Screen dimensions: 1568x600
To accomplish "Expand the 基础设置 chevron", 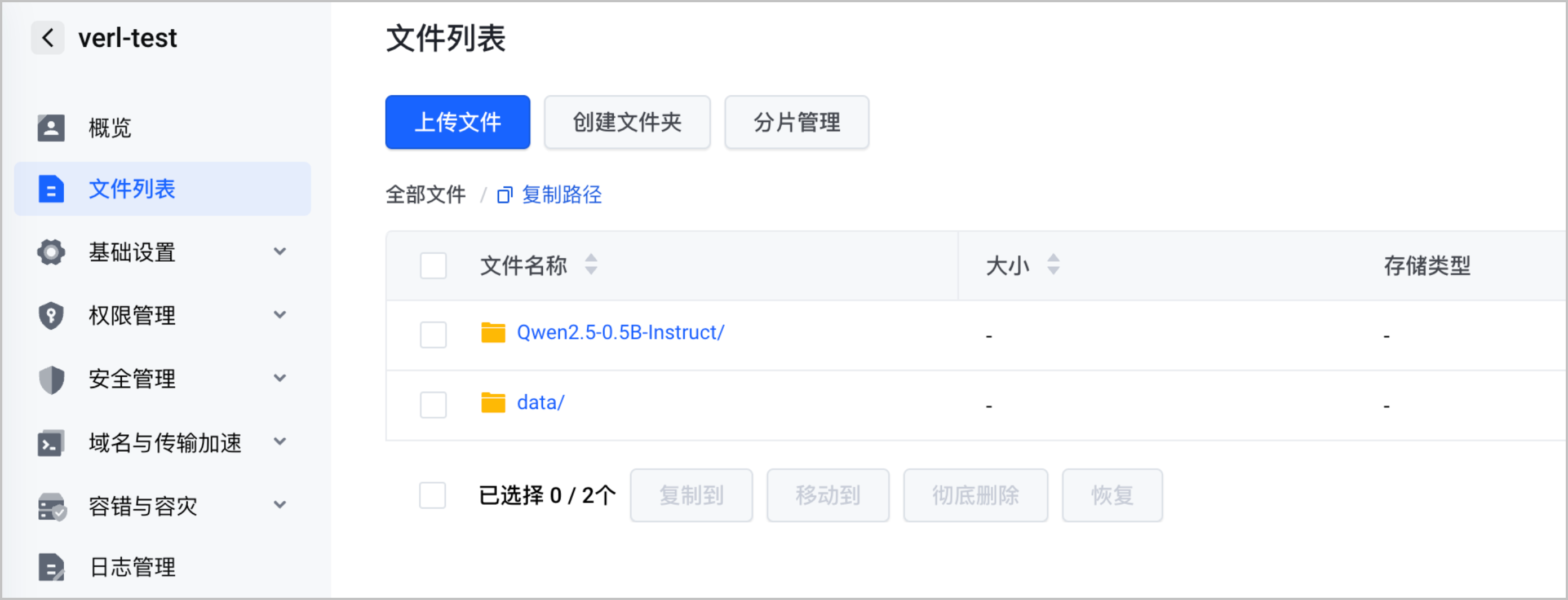I will point(280,252).
